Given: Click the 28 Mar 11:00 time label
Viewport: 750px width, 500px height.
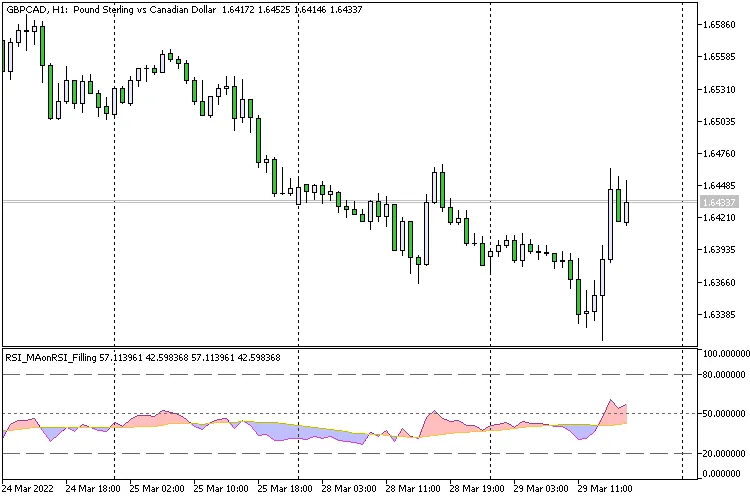Looking at the screenshot, I should point(412,490).
